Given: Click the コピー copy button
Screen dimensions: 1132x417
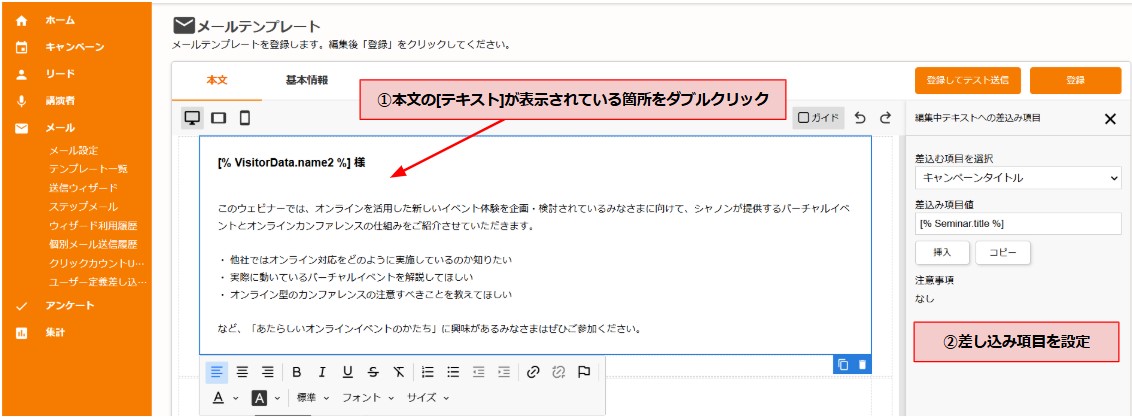Looking at the screenshot, I should [x=1003, y=253].
